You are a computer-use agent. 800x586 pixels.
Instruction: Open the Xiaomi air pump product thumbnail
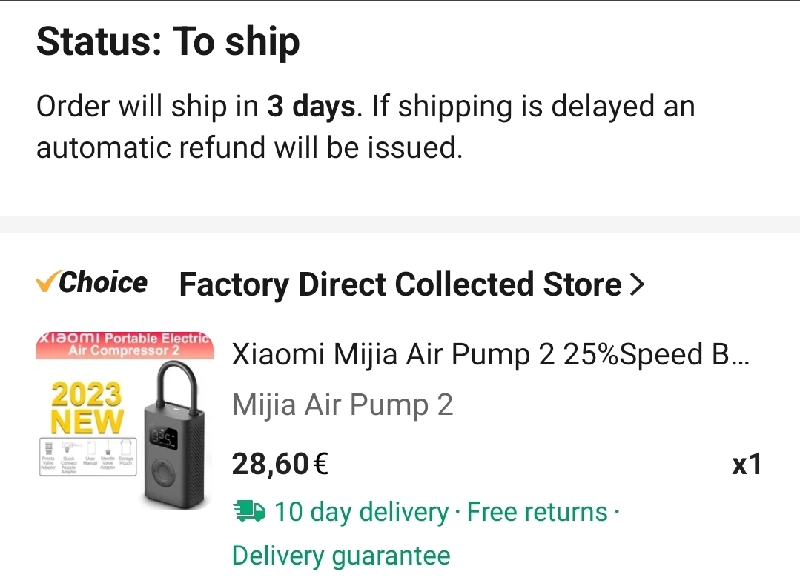click(x=125, y=421)
